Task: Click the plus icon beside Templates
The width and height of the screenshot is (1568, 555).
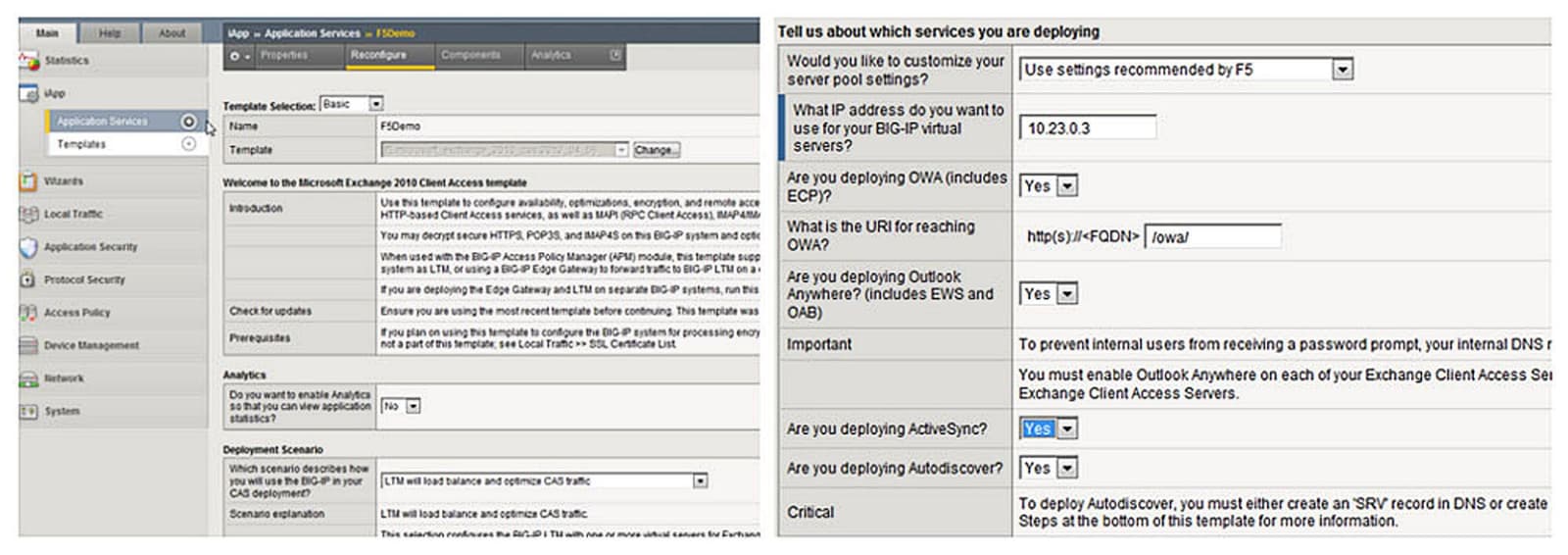Action: tap(189, 144)
